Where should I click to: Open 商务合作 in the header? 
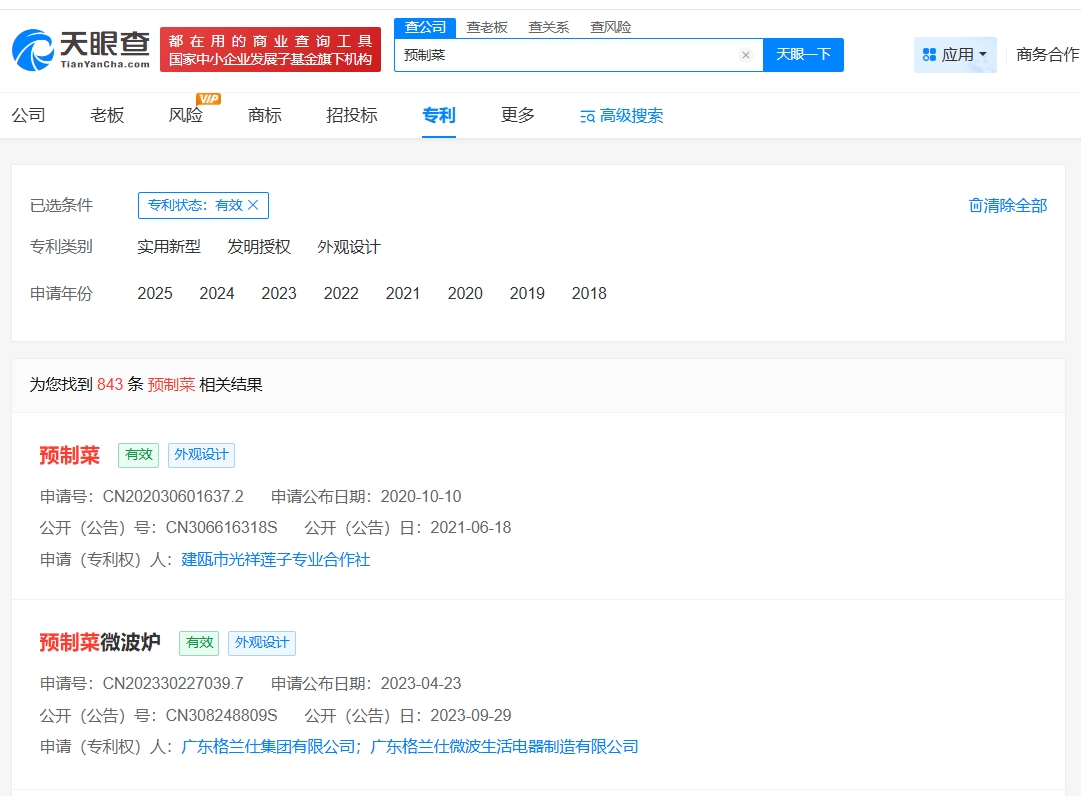(1047, 55)
